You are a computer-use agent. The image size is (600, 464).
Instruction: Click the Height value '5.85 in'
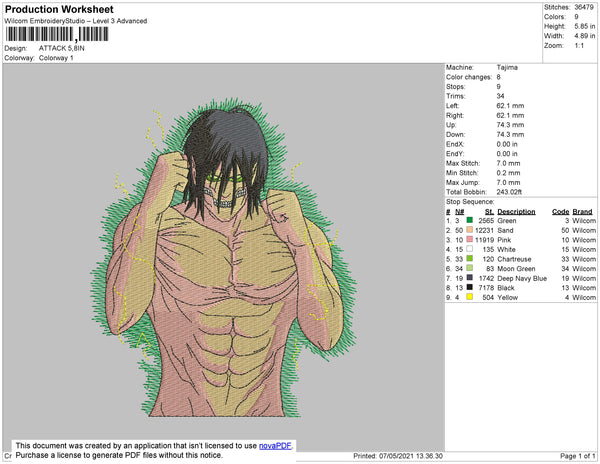coord(585,26)
